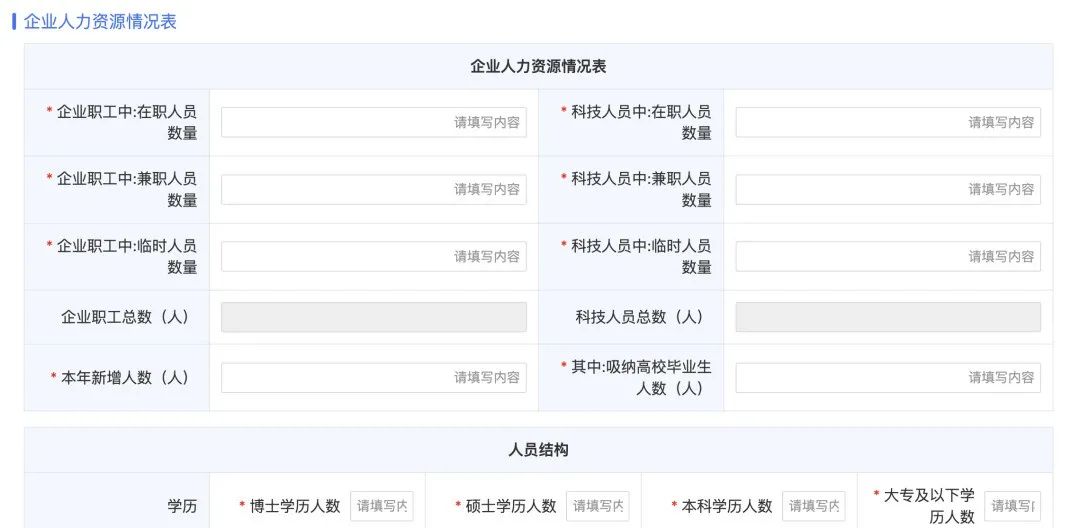This screenshot has height=528, width=1080.
Task: Click the 本年新增人数（人） label
Action: [x=125, y=377]
